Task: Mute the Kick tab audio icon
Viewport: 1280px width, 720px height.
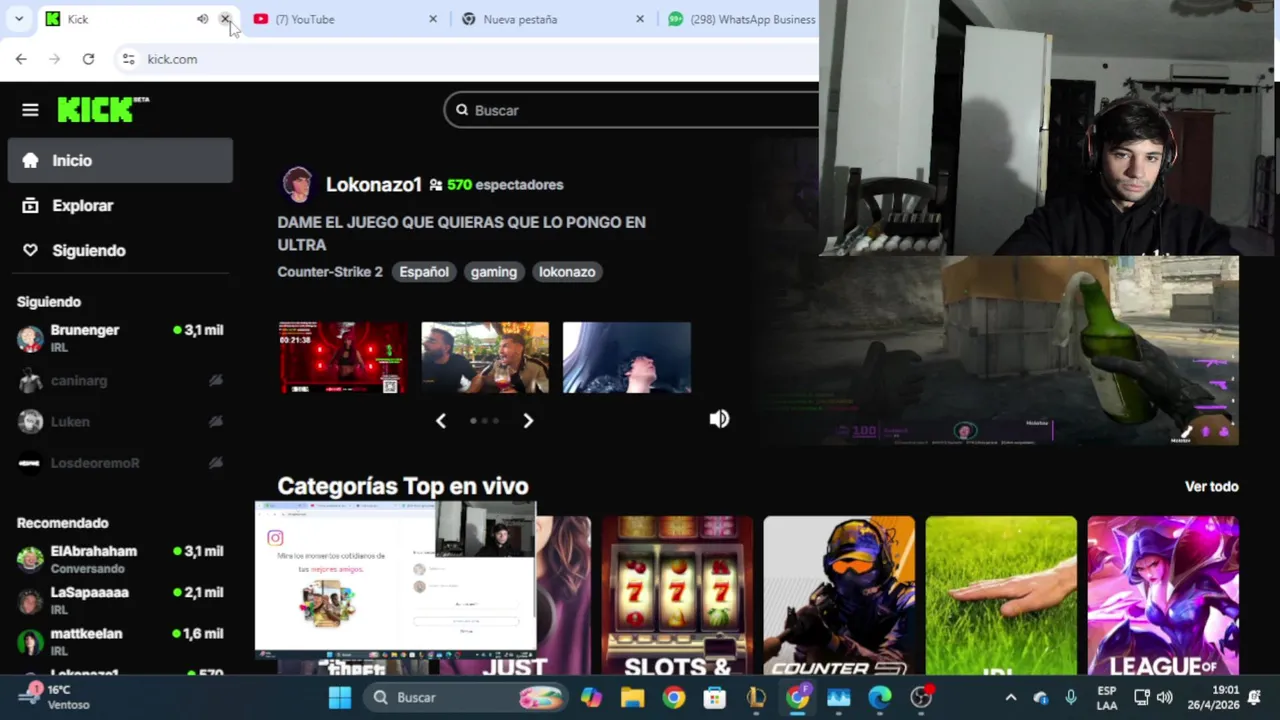Action: point(202,19)
